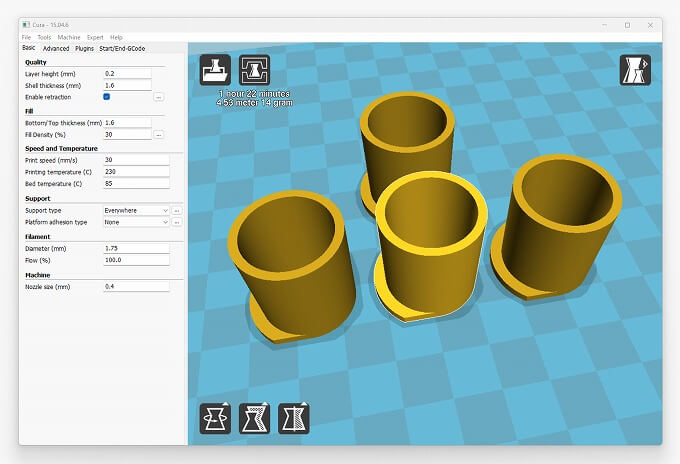Open retraction settings ellipsis button
Screen dimensions: 680x464
point(158,97)
